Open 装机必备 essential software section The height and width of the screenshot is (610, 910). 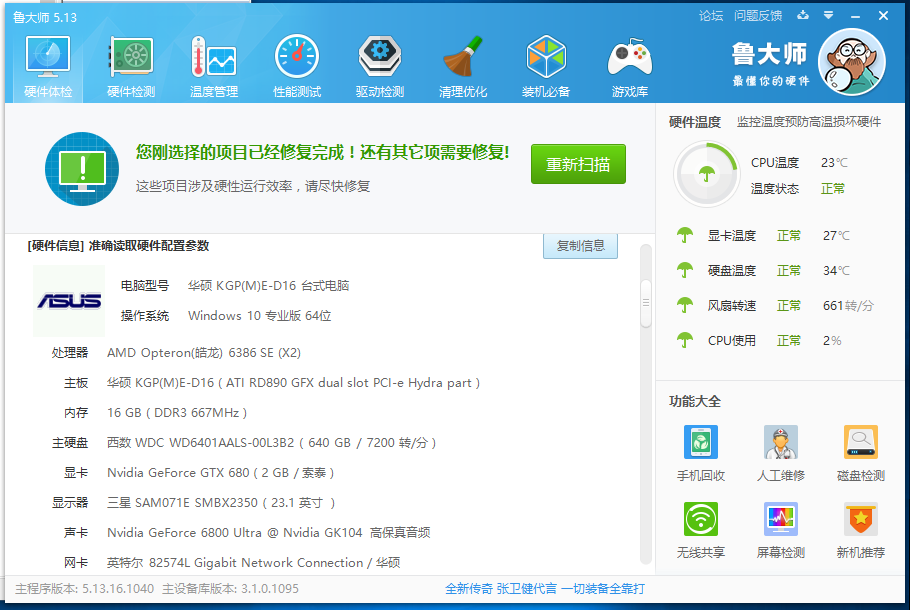[546, 67]
